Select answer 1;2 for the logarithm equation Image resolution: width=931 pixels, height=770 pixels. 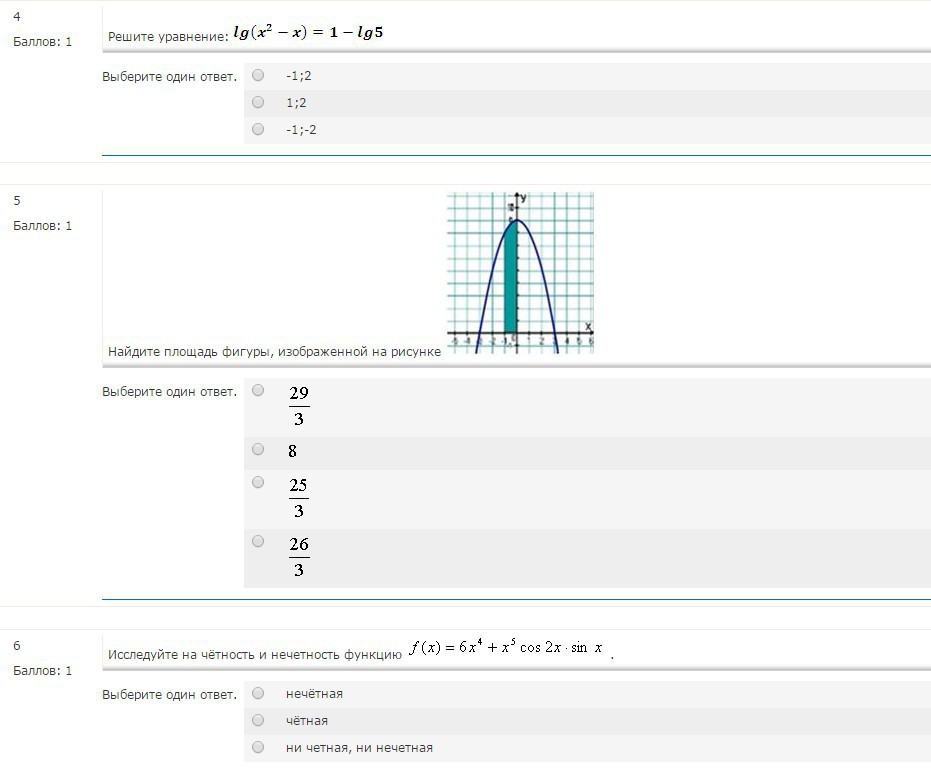pos(259,102)
